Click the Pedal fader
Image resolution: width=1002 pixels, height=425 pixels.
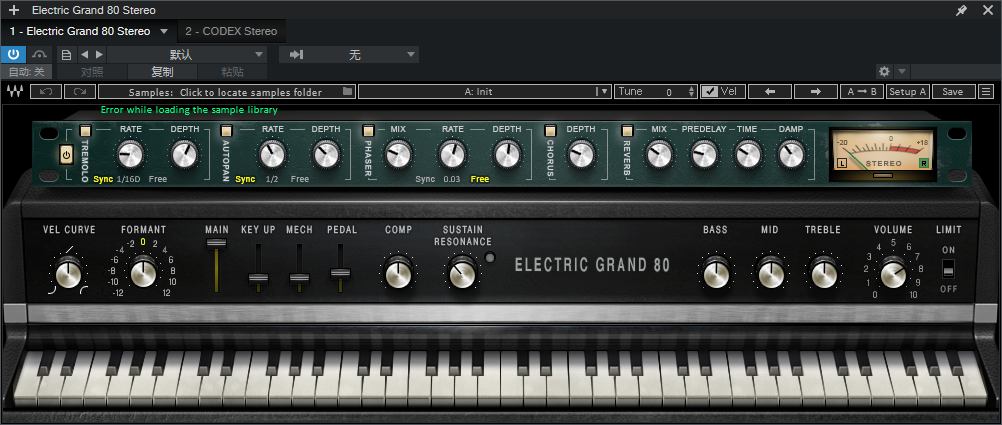tap(341, 272)
